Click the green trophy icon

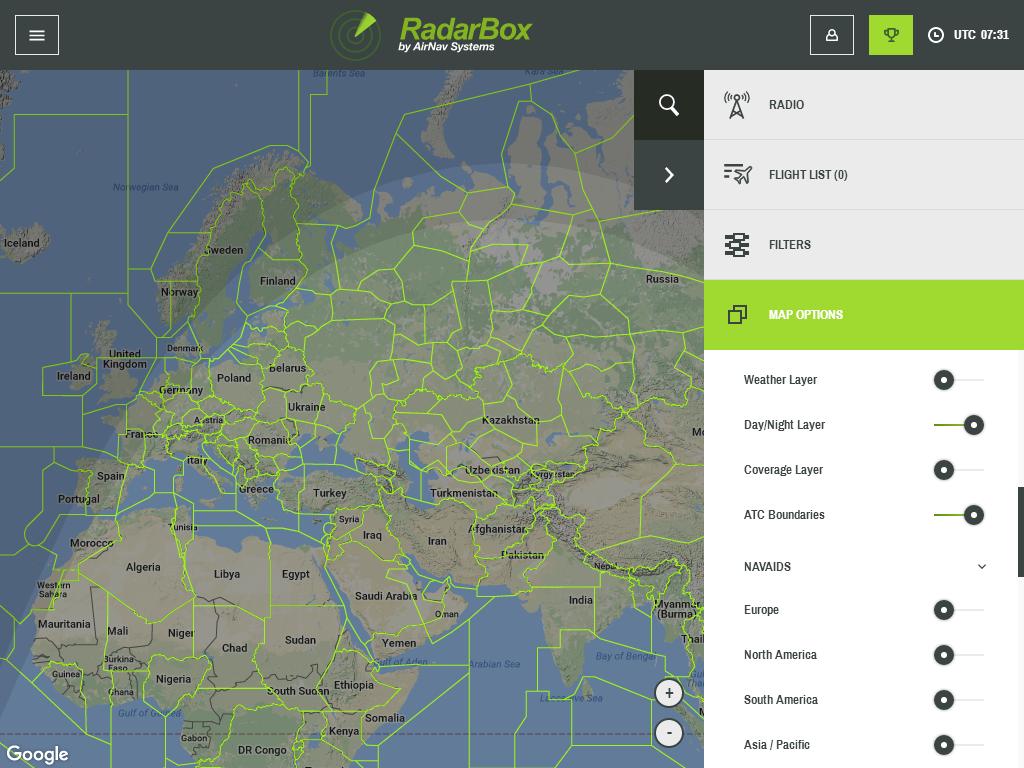click(x=890, y=35)
